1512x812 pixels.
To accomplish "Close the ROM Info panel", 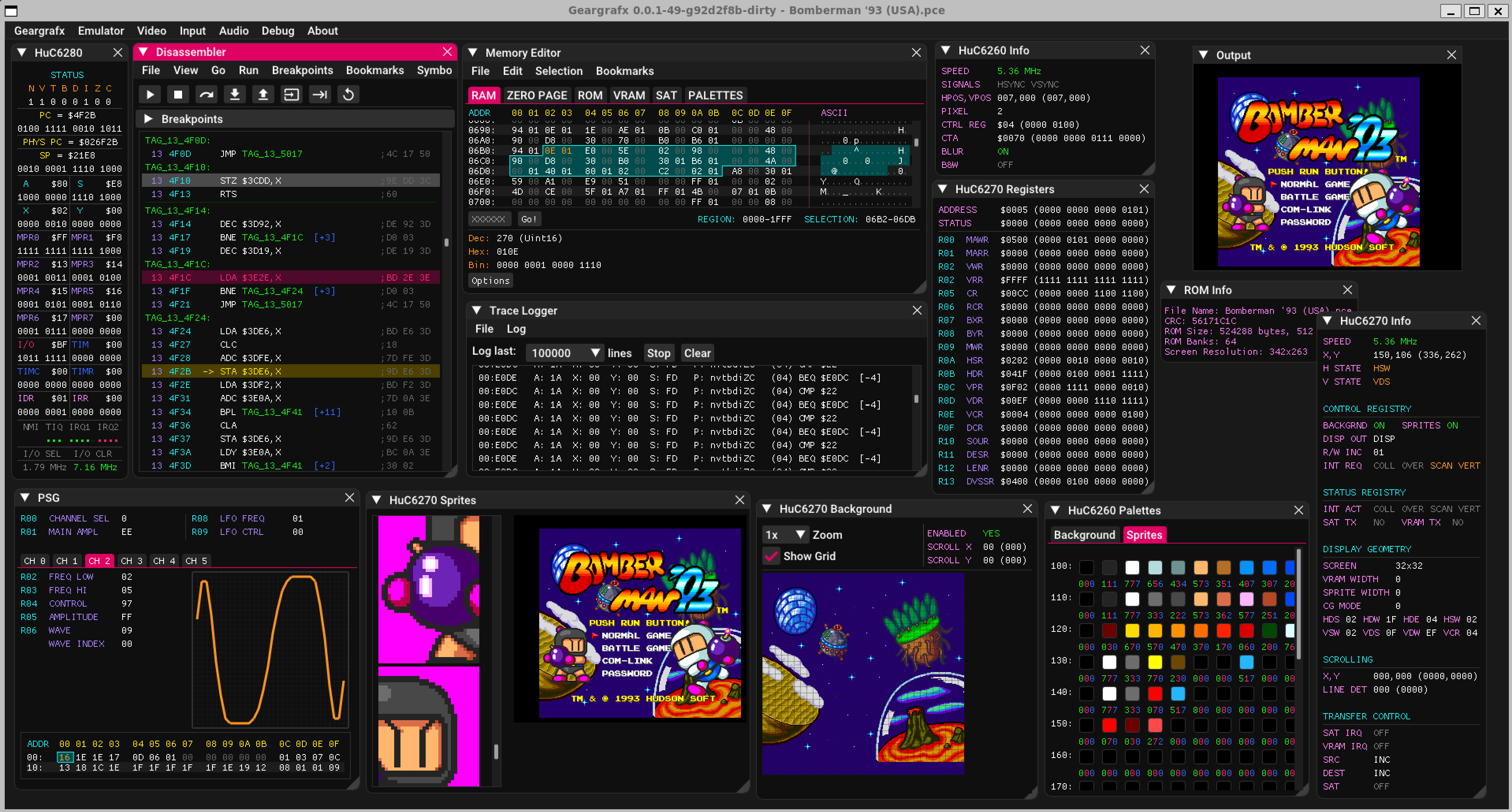I will click(x=1348, y=290).
